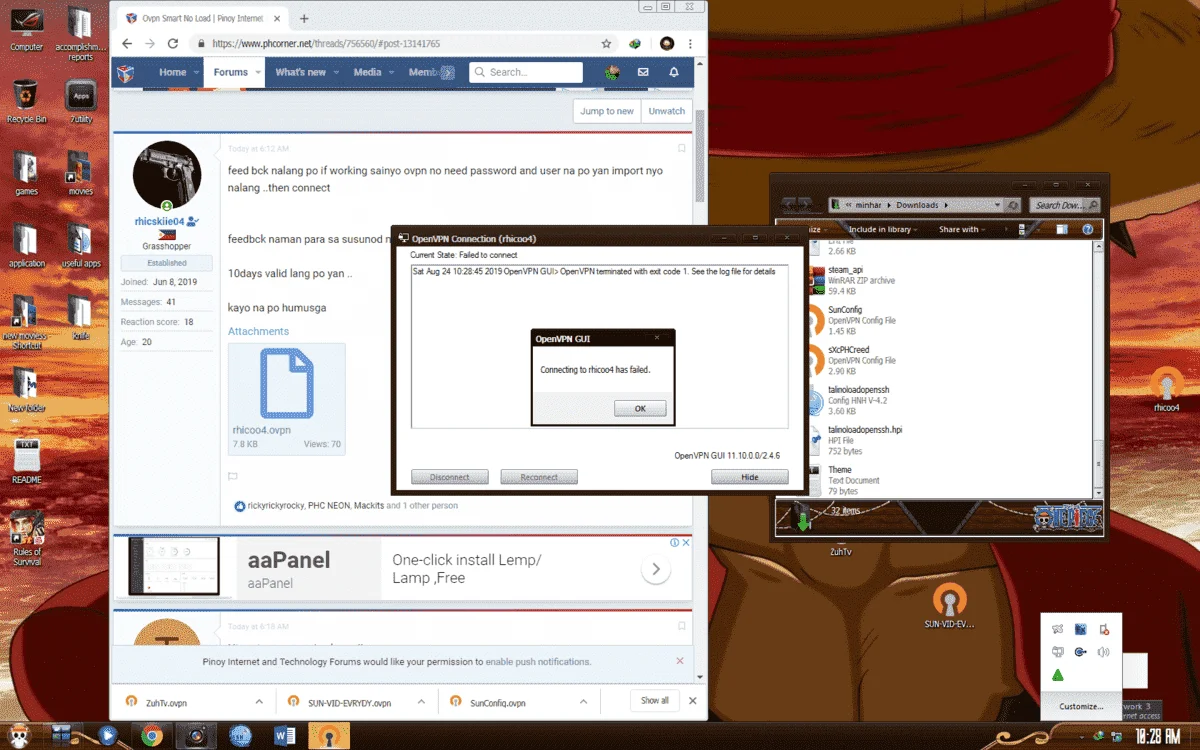Open ZuhTv.ovpn in downloads bar

166,702
